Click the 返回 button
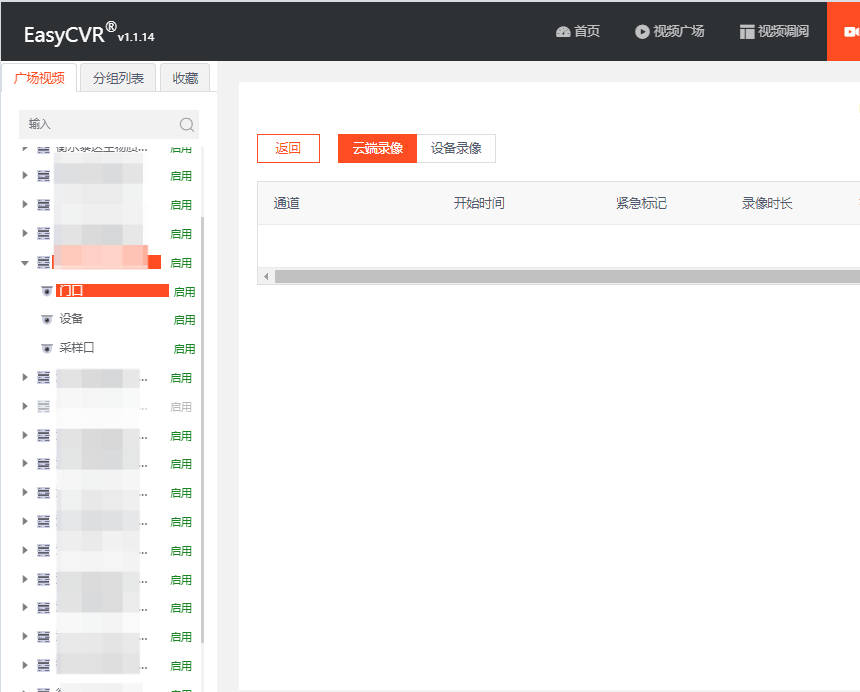 tap(288, 148)
